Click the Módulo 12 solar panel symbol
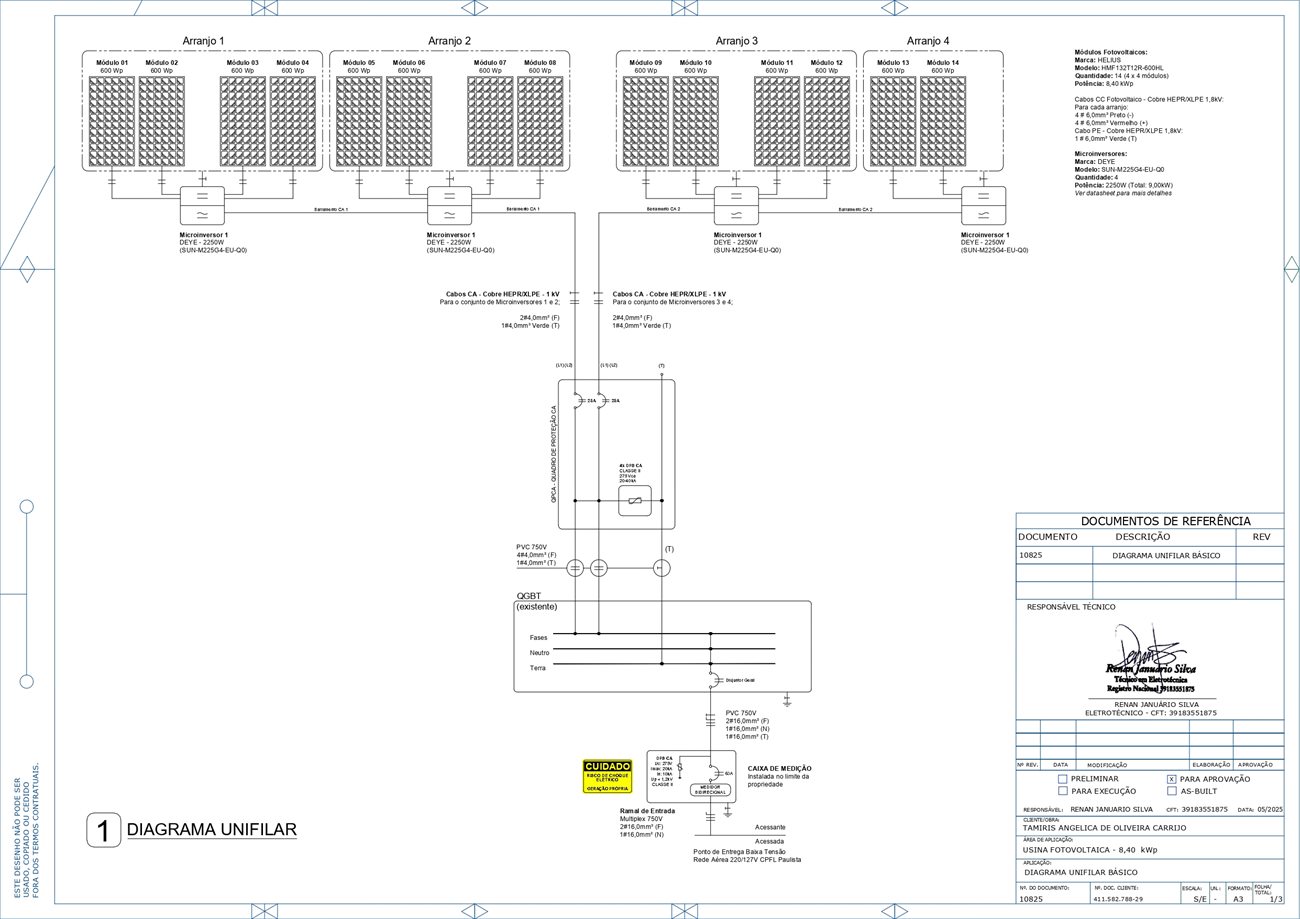The width and height of the screenshot is (1300, 919). click(827, 122)
